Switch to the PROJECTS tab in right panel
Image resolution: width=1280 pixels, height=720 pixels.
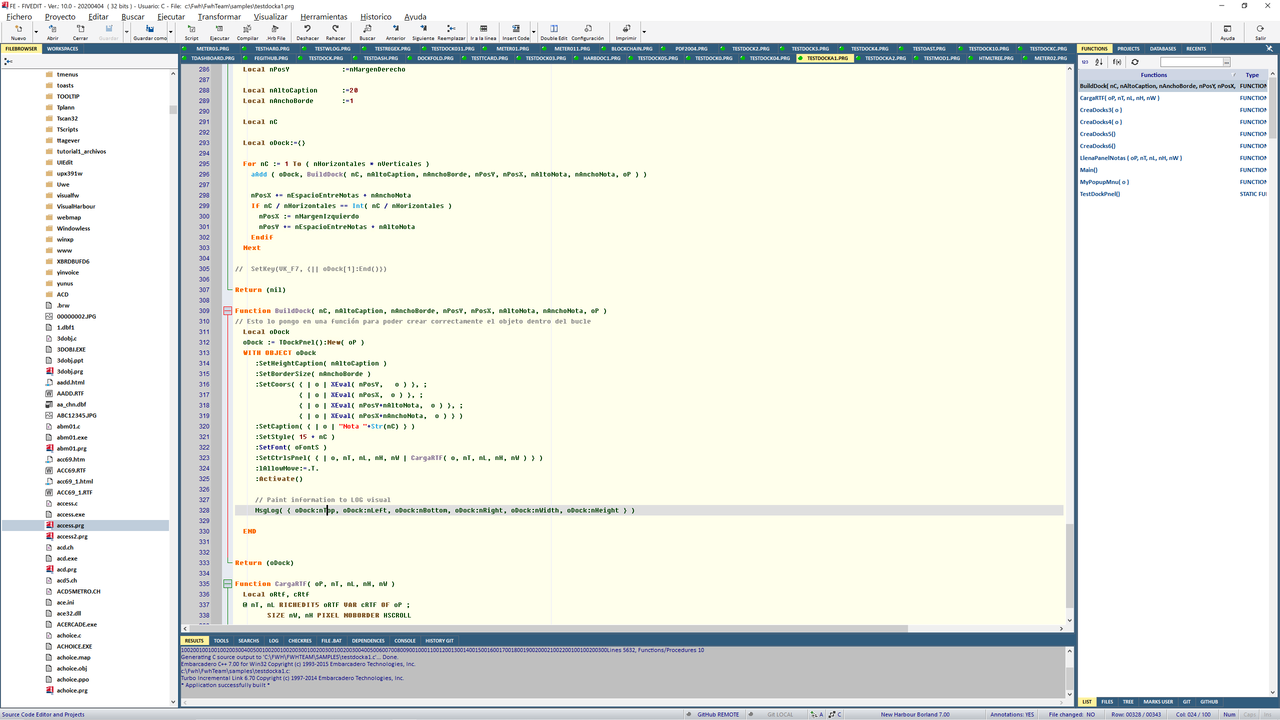1128,48
